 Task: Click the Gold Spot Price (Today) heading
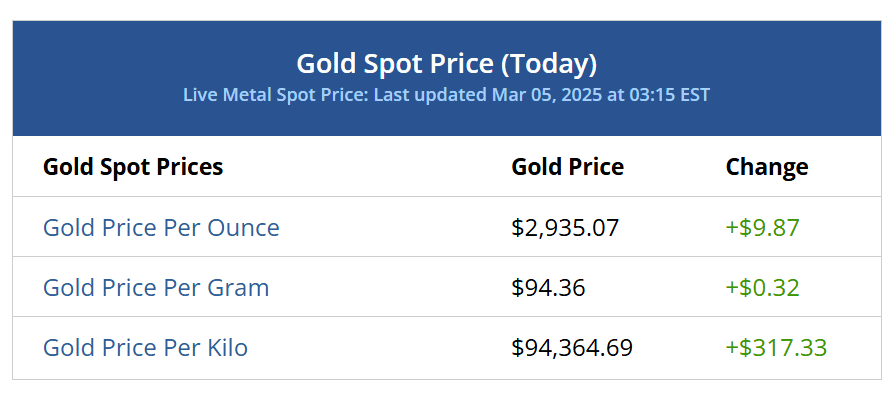pyautogui.click(x=446, y=64)
